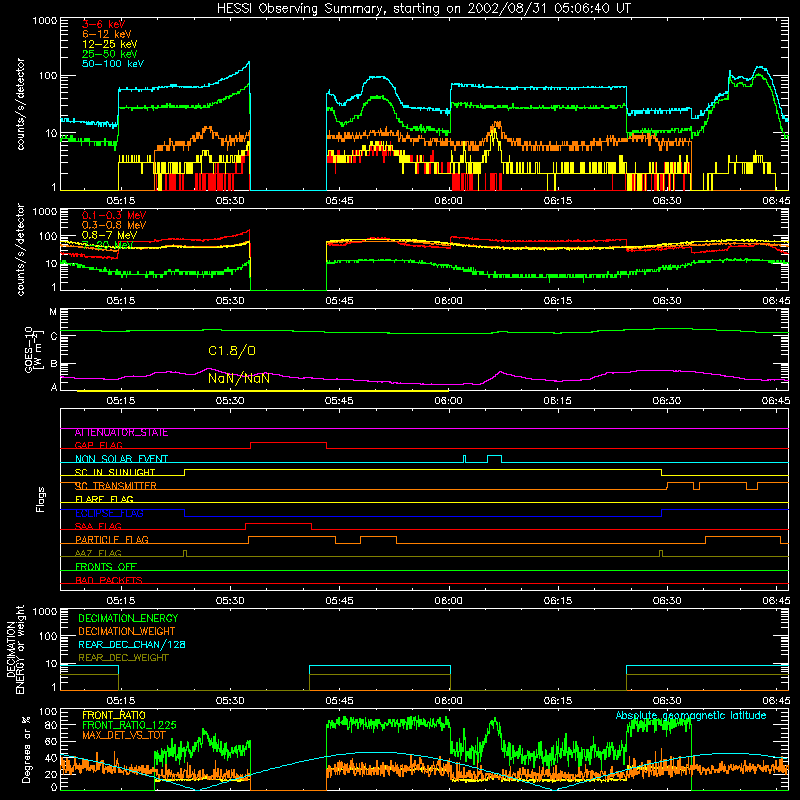Viewport: 800px width, 800px height.
Task: Click the PARTICLE_FLAG label
Action: click(112, 539)
